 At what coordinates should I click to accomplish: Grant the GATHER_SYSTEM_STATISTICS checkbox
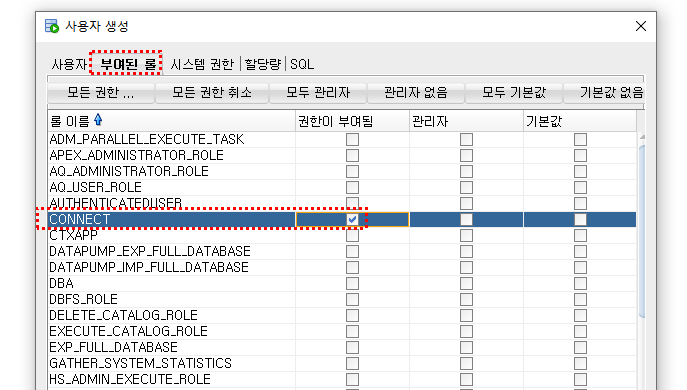[352, 363]
